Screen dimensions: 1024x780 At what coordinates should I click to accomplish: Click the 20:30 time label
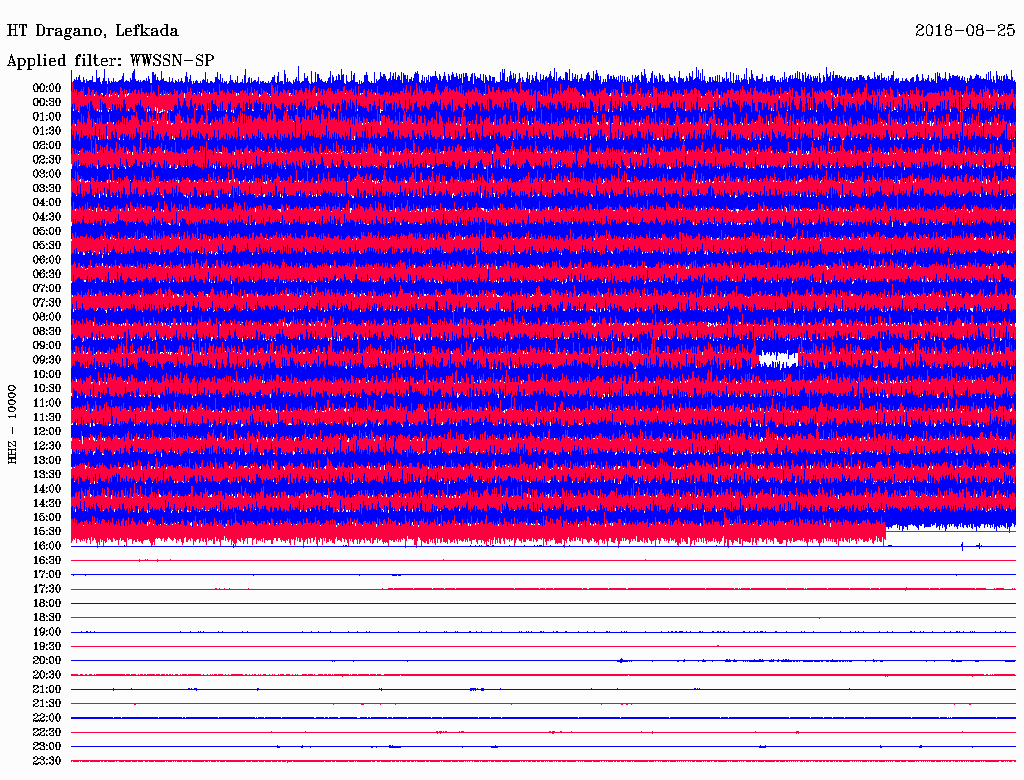tap(47, 675)
